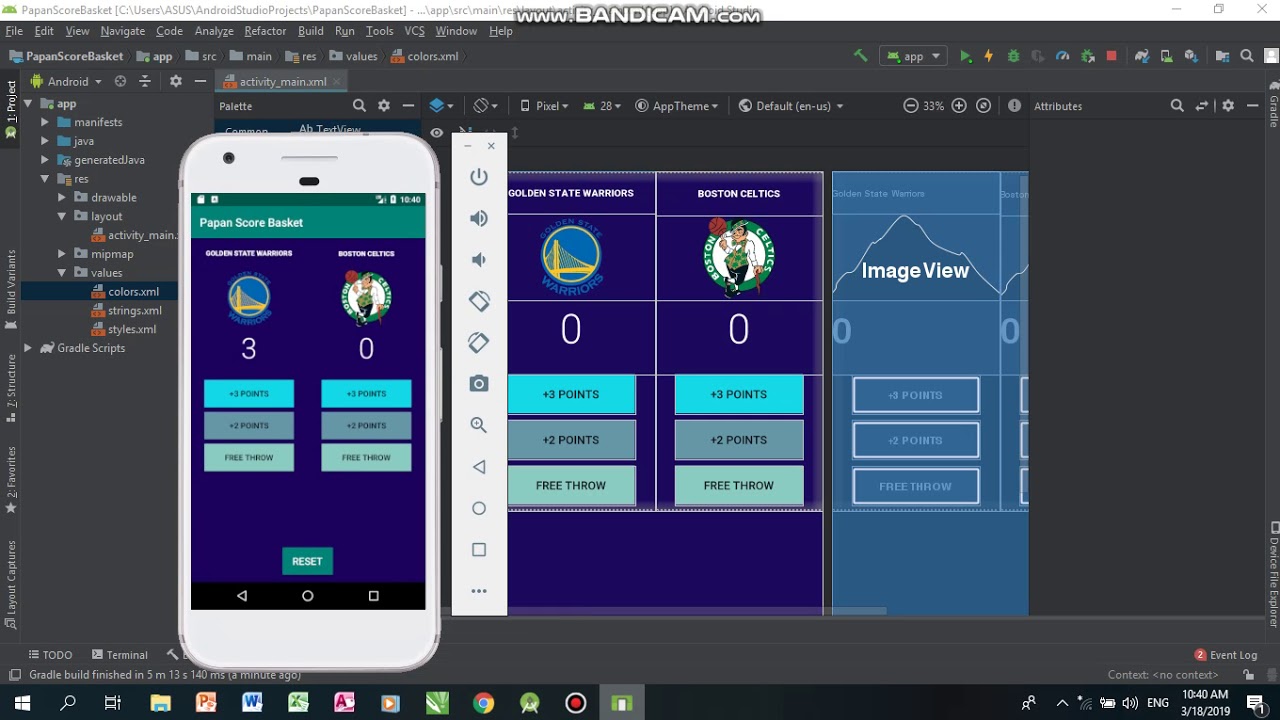Viewport: 1280px width, 720px height.
Task: Open emulator extended controls three dots
Action: pos(479,591)
